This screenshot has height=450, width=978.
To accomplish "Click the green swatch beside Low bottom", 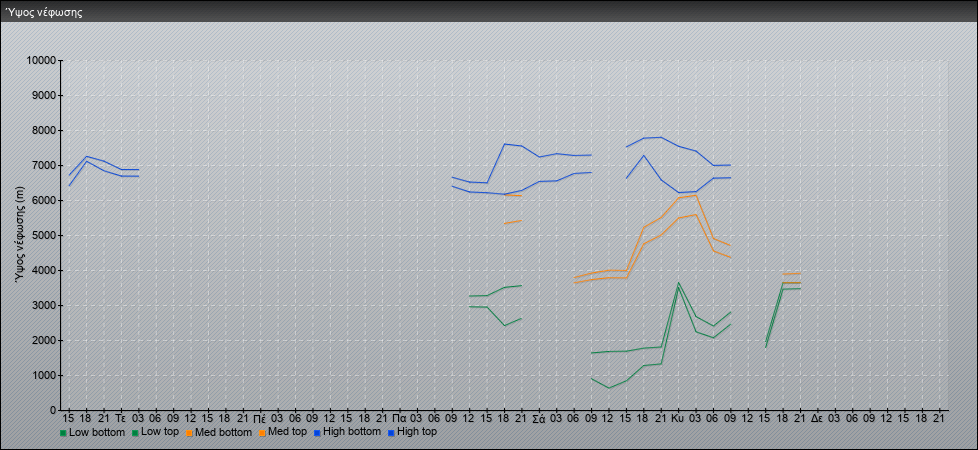I will [x=63, y=432].
